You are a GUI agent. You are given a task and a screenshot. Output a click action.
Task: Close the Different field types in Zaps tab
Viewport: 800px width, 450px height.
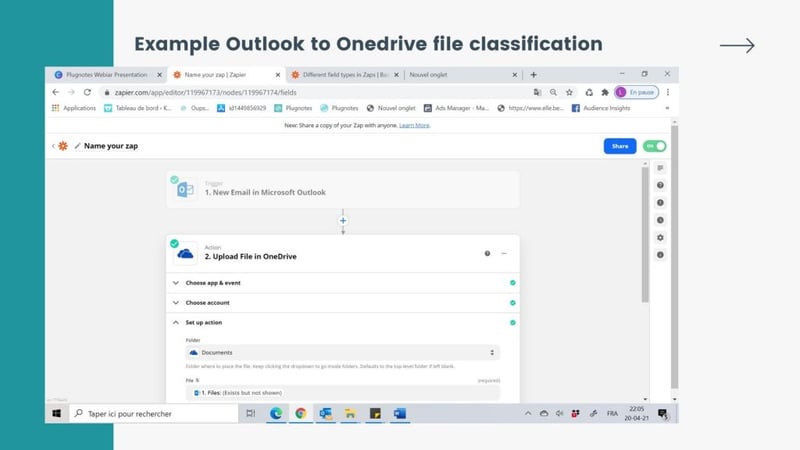point(396,74)
